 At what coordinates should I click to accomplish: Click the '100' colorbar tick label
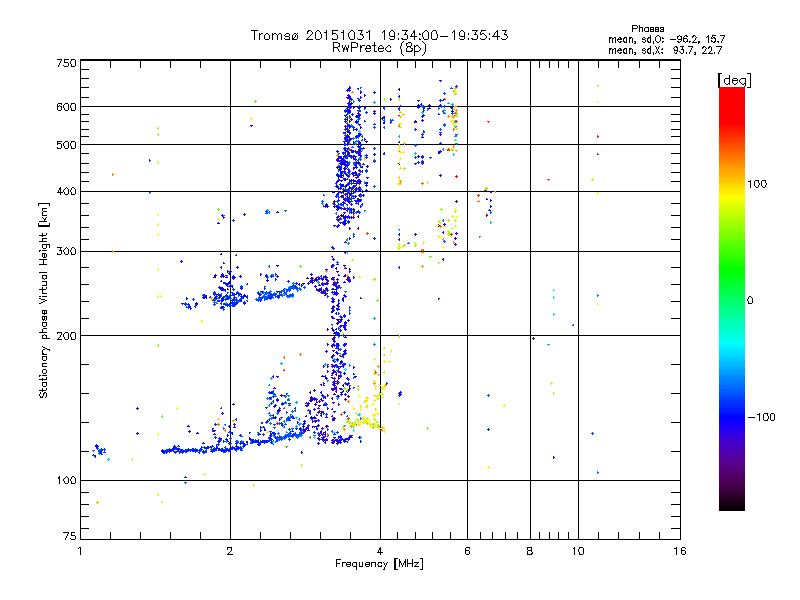coord(757,184)
